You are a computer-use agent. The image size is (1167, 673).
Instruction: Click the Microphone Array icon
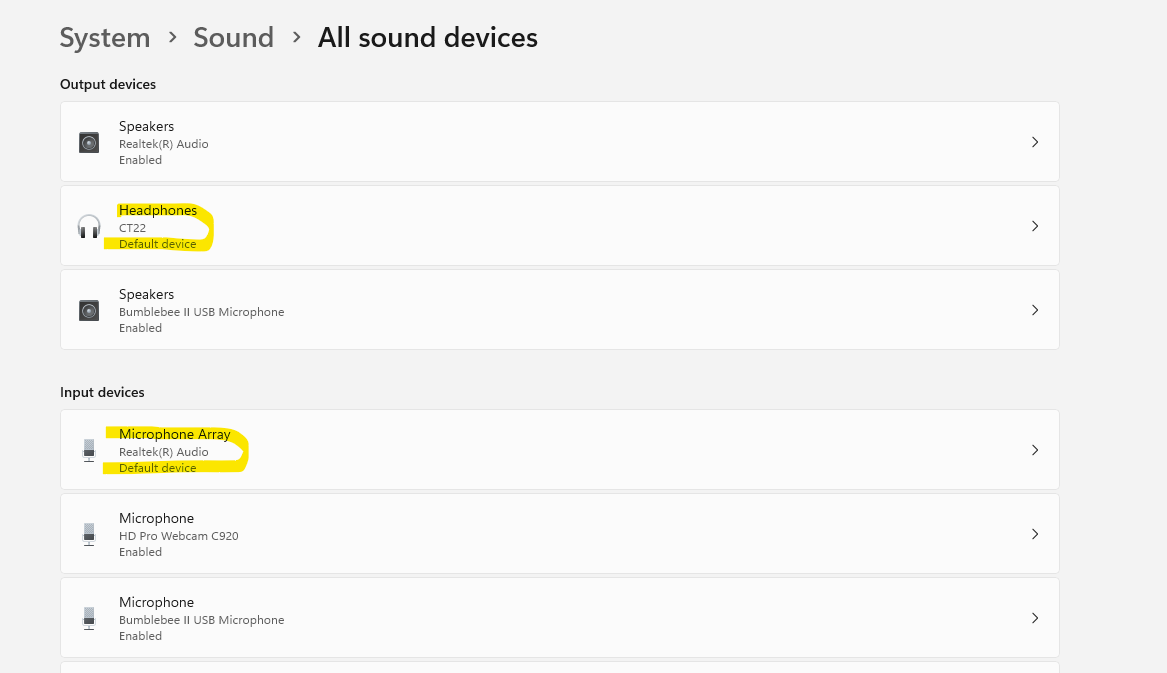click(x=89, y=451)
